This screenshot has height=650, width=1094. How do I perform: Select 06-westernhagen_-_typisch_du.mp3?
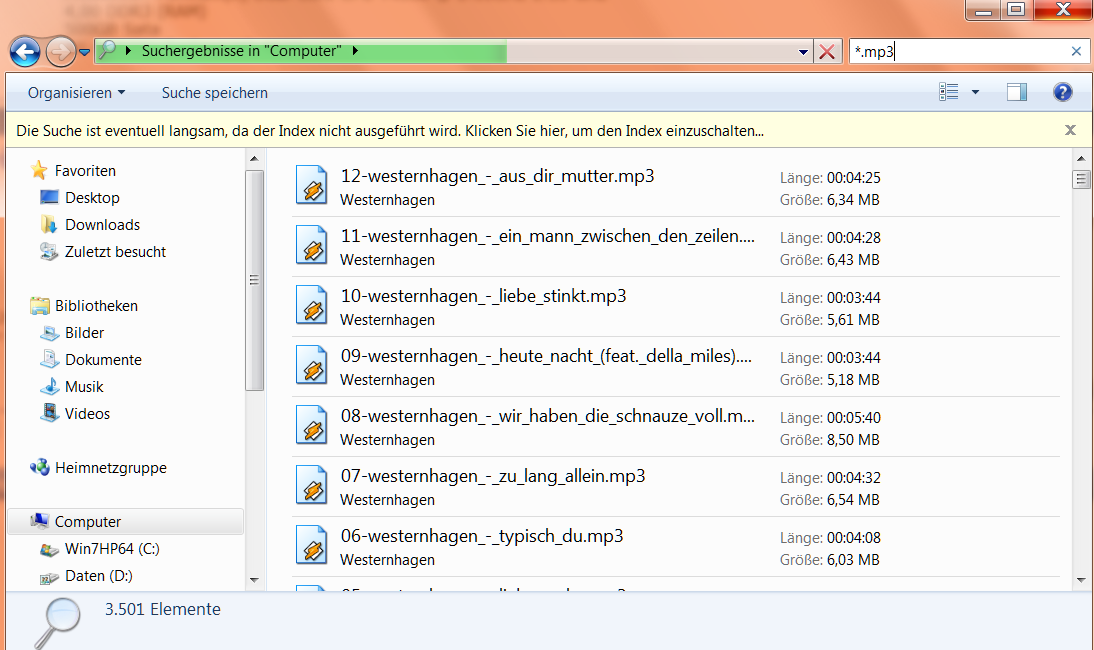click(675, 547)
